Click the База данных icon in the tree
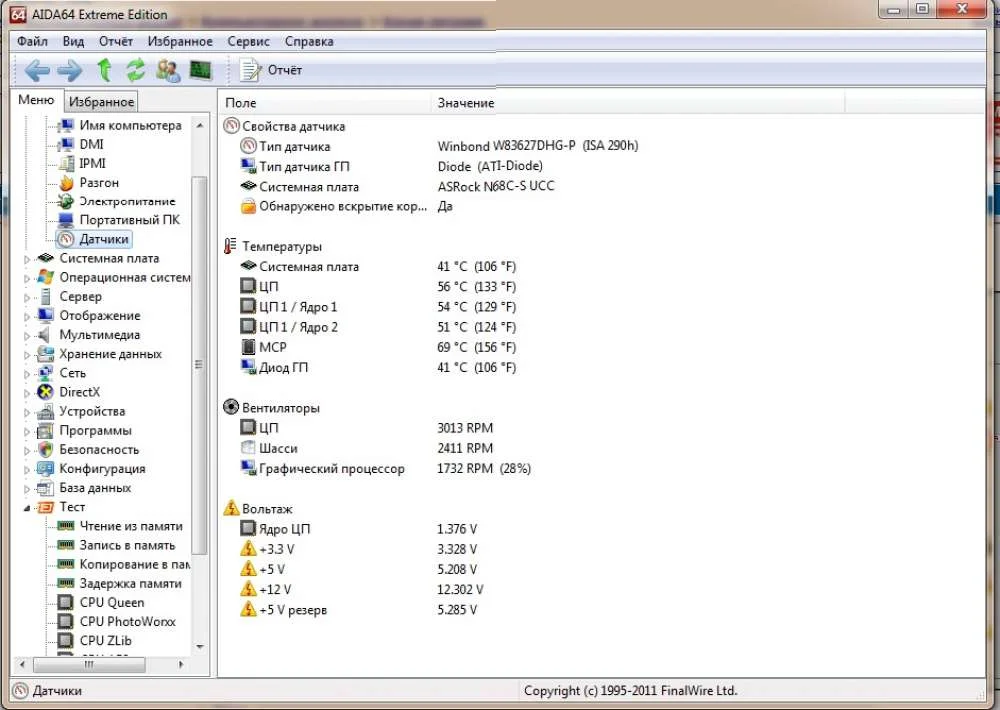Screen dimensions: 1000x710 45,488
